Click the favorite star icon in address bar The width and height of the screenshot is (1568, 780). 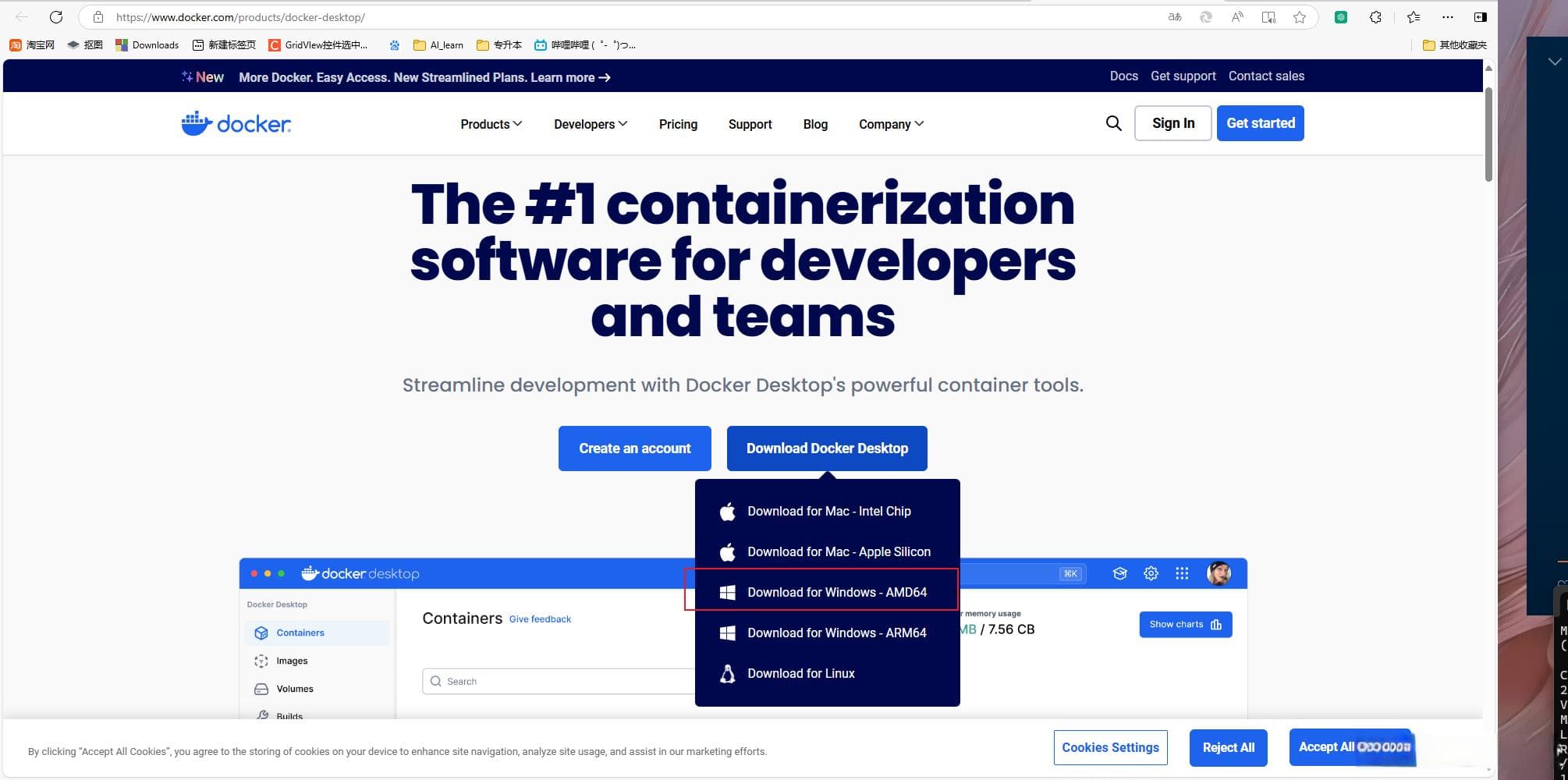[1300, 16]
